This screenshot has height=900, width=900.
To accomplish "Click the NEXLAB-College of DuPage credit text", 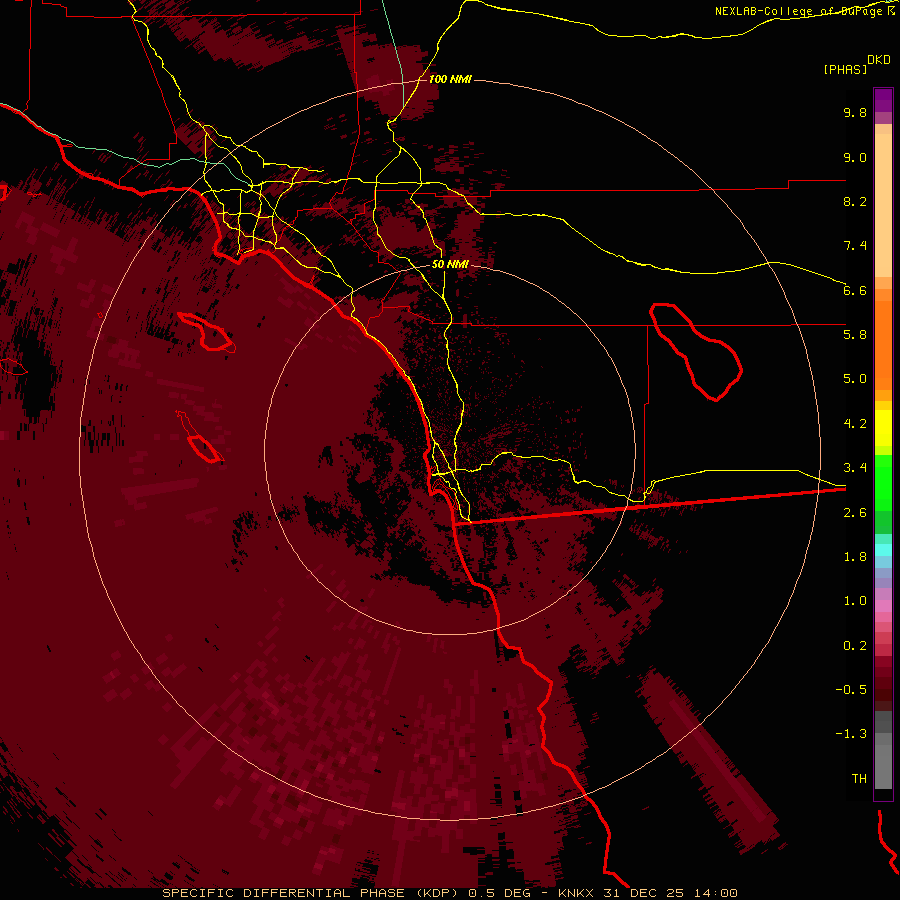I will coord(805,11).
